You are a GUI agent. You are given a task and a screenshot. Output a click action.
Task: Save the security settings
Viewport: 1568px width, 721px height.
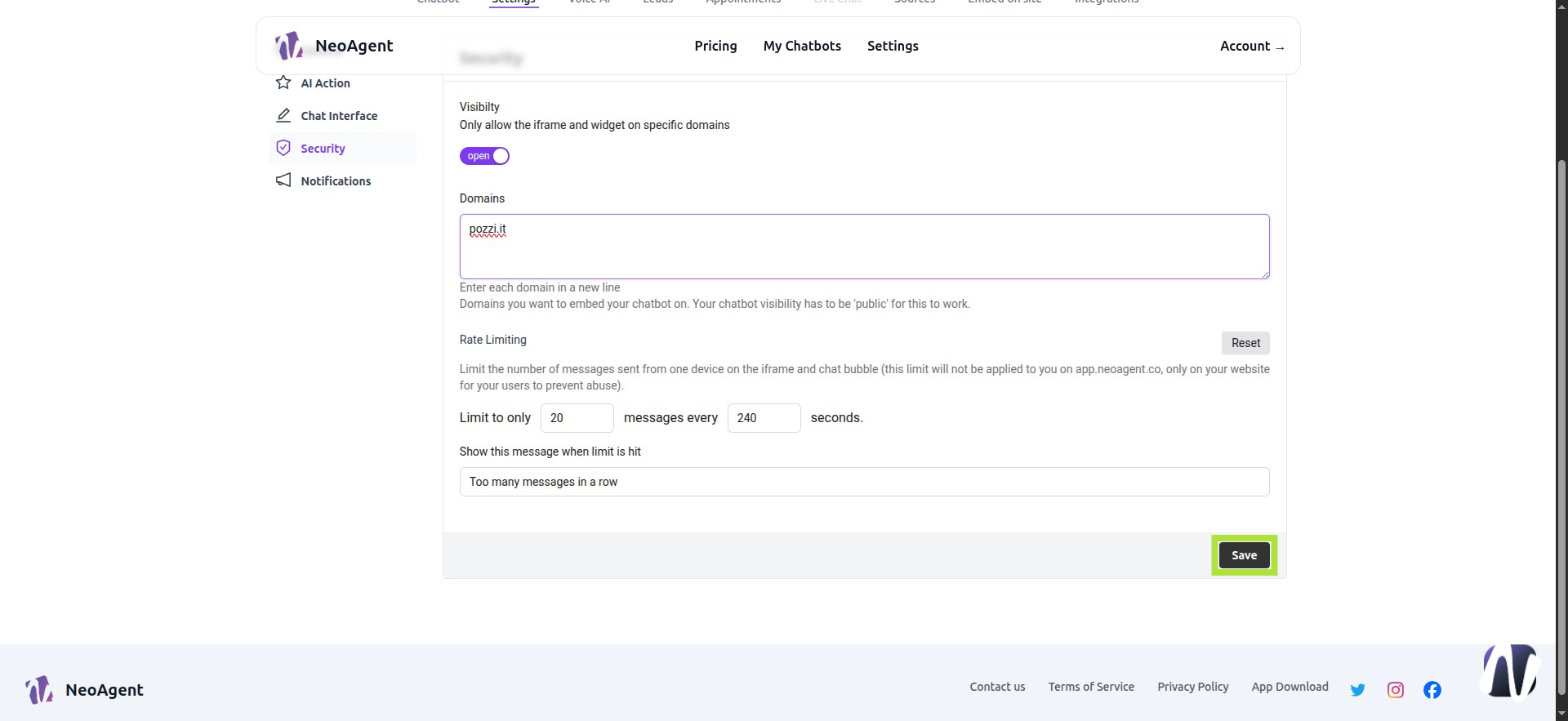pos(1244,555)
